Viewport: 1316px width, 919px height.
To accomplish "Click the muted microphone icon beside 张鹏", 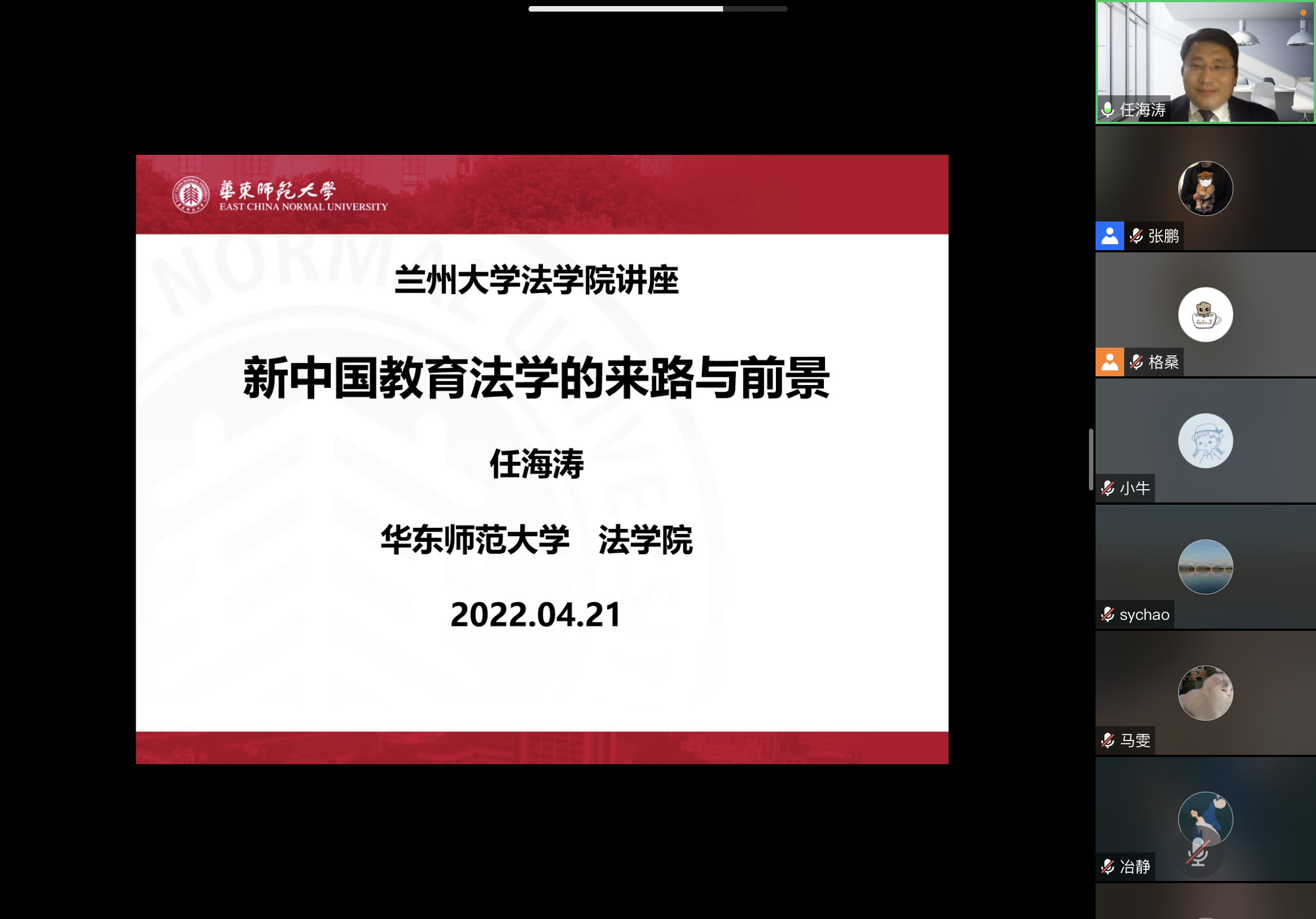I will (1136, 235).
